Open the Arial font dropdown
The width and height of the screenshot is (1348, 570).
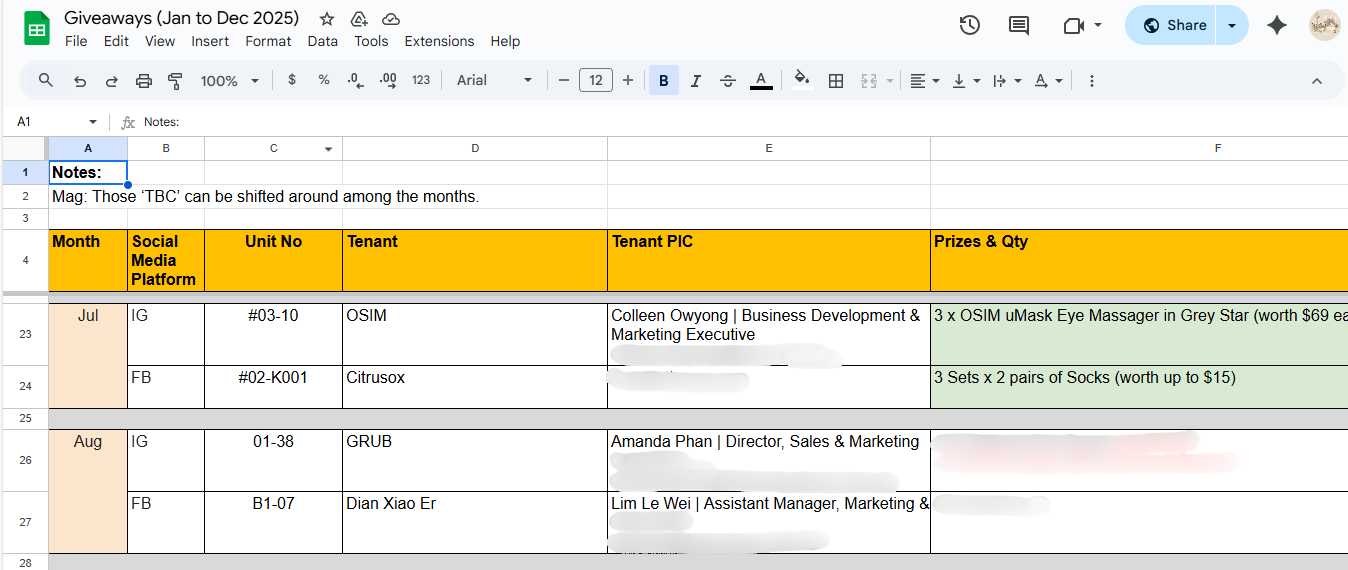click(x=494, y=81)
